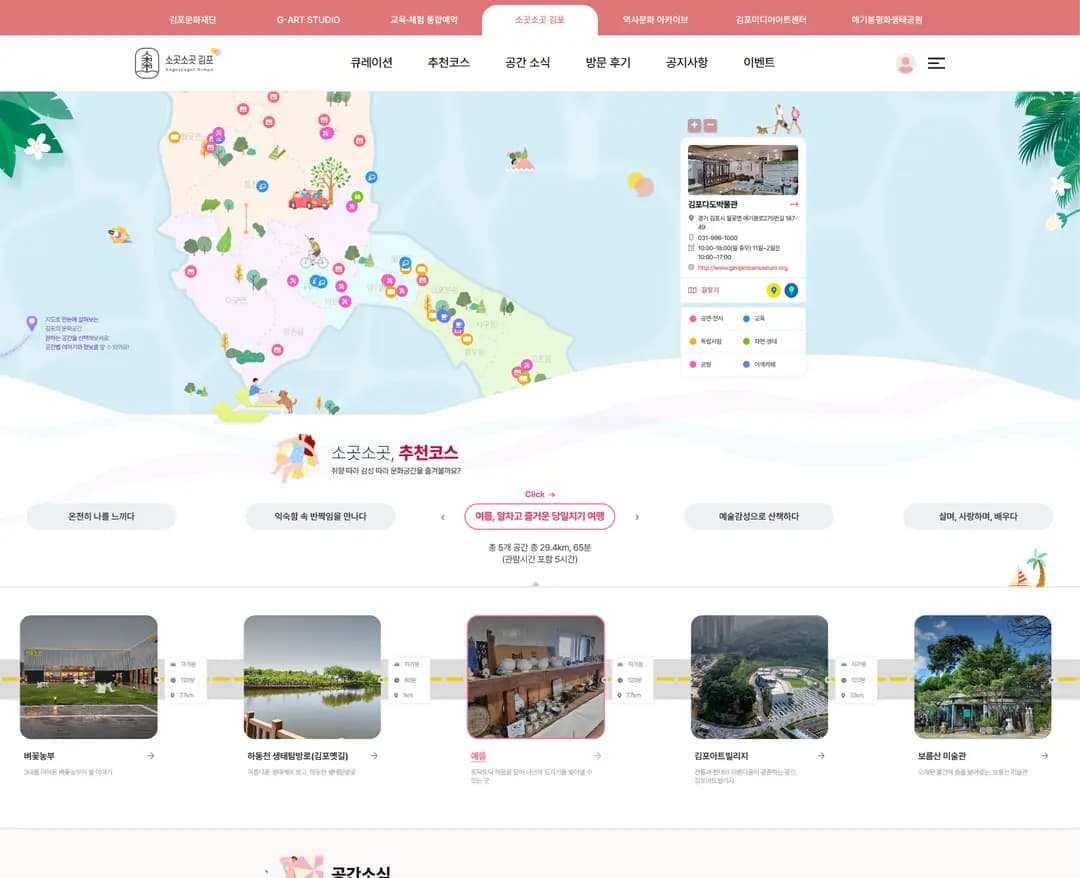Switch to the G-ART STUDIO top tab
Image resolution: width=1080 pixels, height=878 pixels.
tap(309, 20)
